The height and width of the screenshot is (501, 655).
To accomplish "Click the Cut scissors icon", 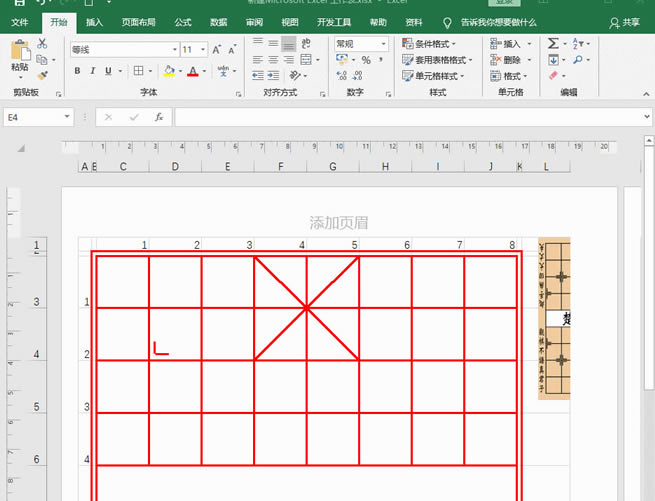I will tap(42, 44).
